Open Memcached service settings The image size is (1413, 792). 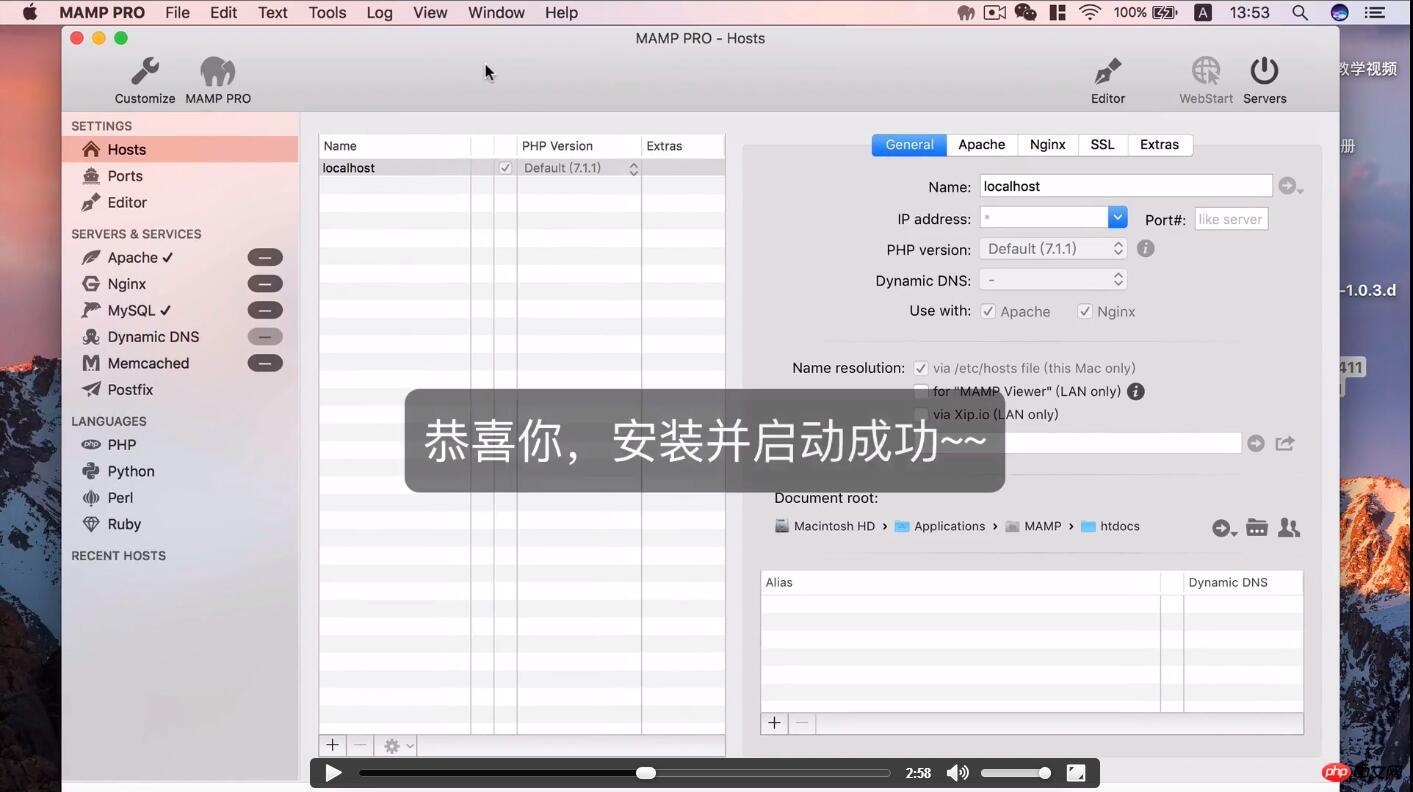pyautogui.click(x=148, y=363)
